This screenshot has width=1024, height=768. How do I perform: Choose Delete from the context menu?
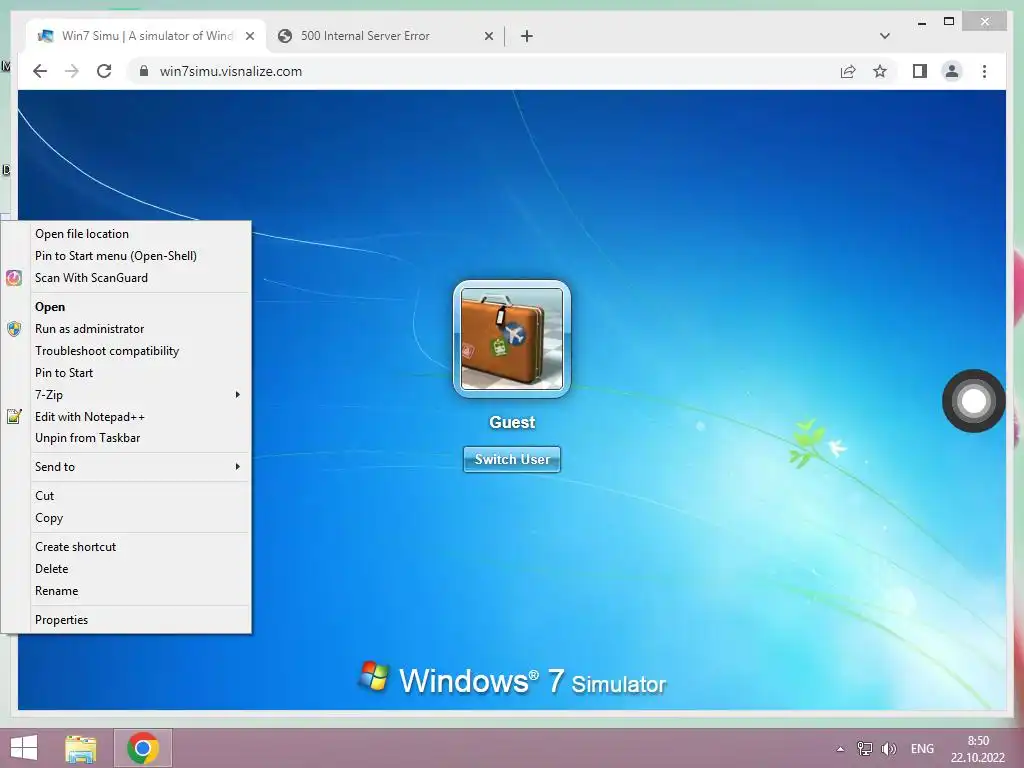click(127, 569)
